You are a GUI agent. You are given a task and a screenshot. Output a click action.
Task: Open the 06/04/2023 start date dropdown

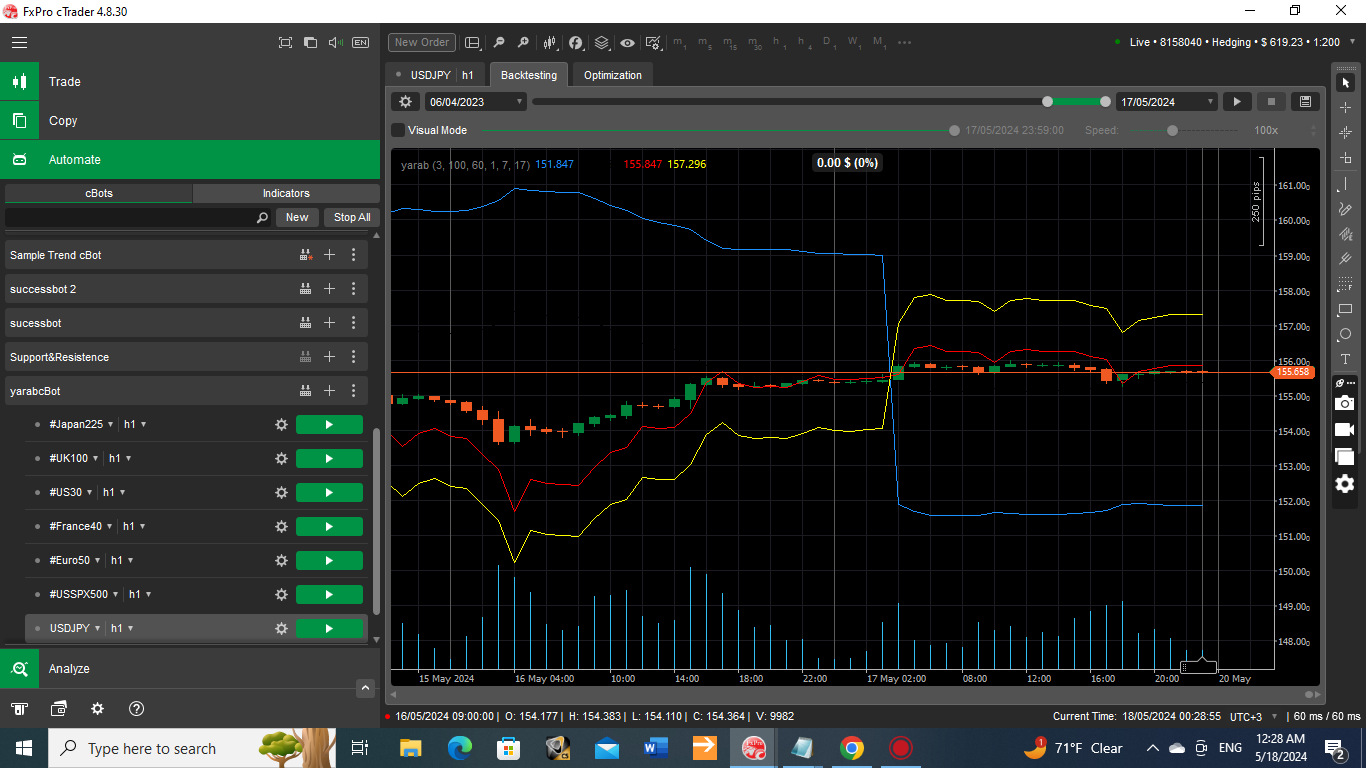click(476, 102)
